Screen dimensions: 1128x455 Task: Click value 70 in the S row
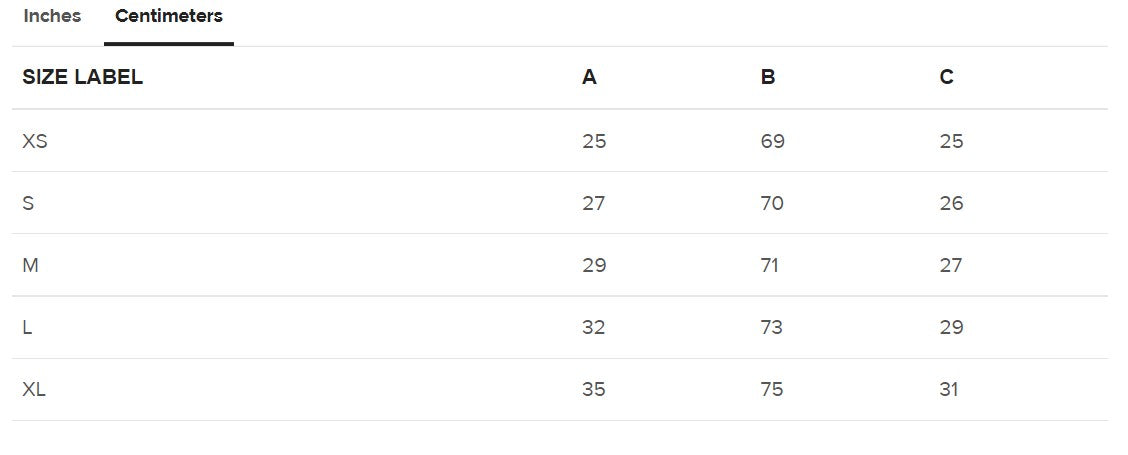(772, 203)
